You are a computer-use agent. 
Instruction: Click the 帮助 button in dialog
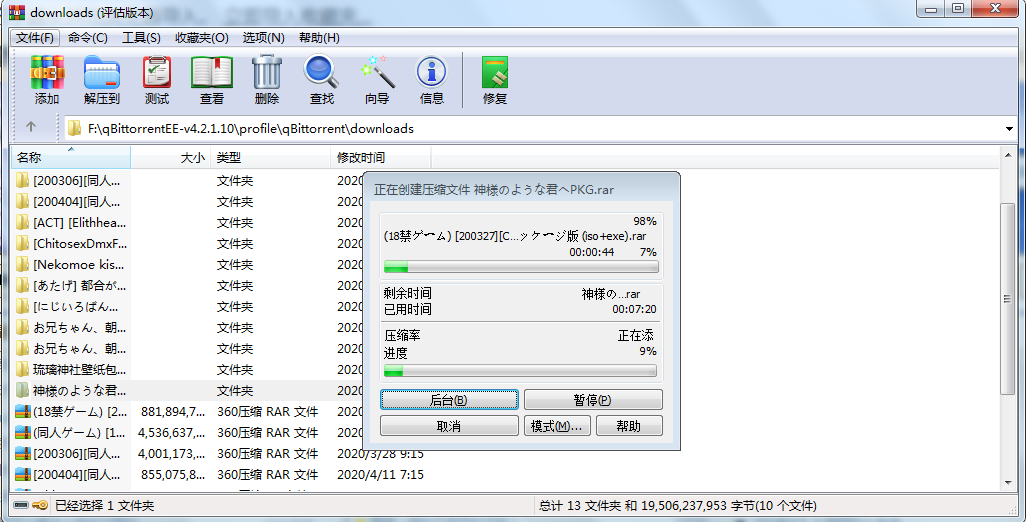(629, 426)
